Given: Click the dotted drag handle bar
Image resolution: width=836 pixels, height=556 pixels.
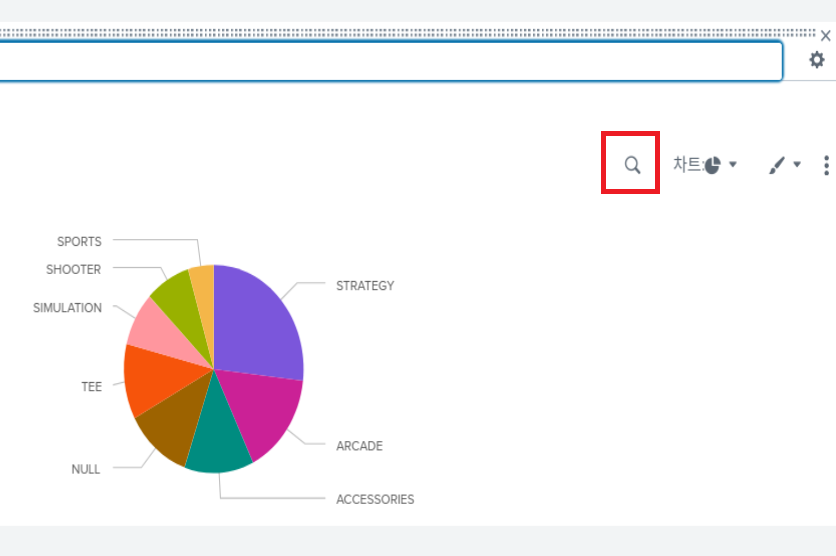Looking at the screenshot, I should (408, 33).
